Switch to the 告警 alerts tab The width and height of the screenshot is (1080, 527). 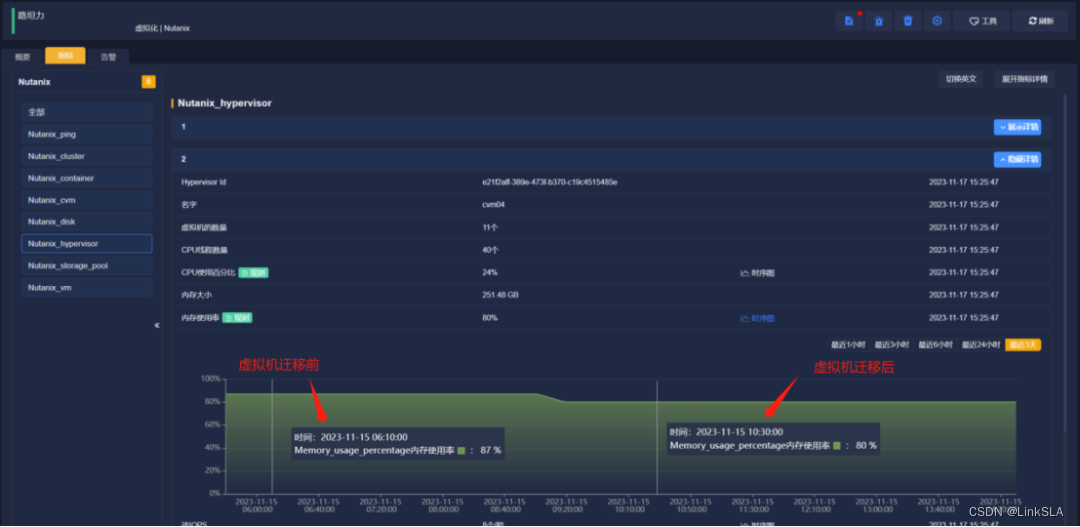(x=108, y=57)
